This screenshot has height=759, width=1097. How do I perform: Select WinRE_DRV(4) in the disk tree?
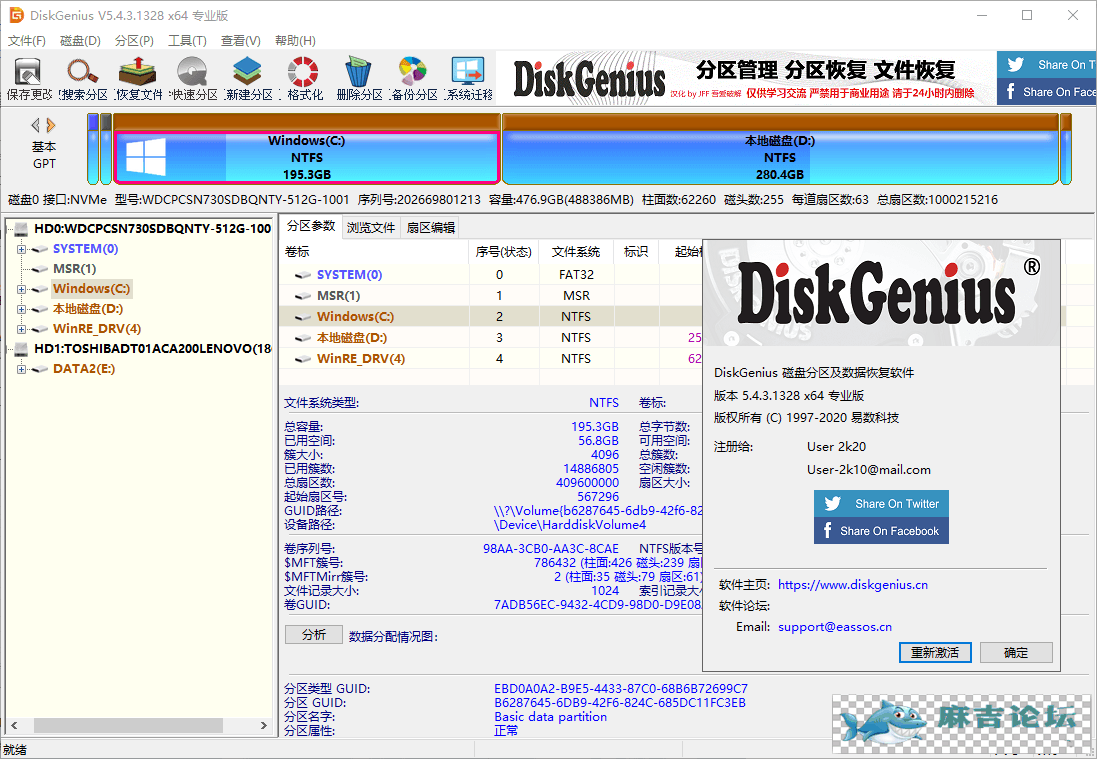point(97,329)
